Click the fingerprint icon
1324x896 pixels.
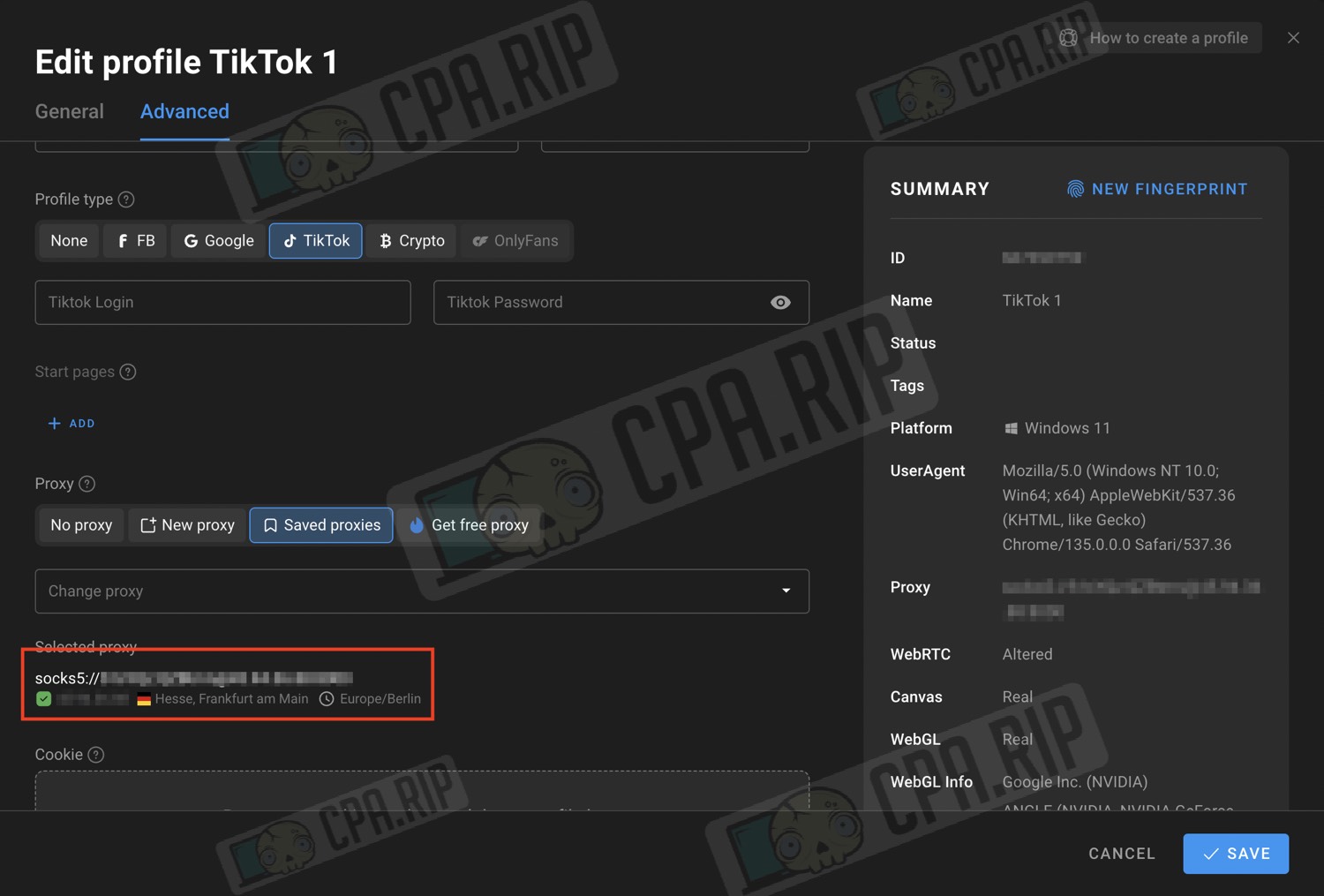tap(1075, 189)
